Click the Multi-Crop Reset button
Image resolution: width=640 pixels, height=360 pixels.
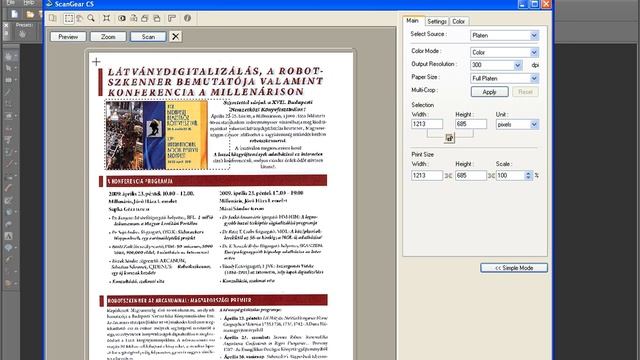pos(525,92)
